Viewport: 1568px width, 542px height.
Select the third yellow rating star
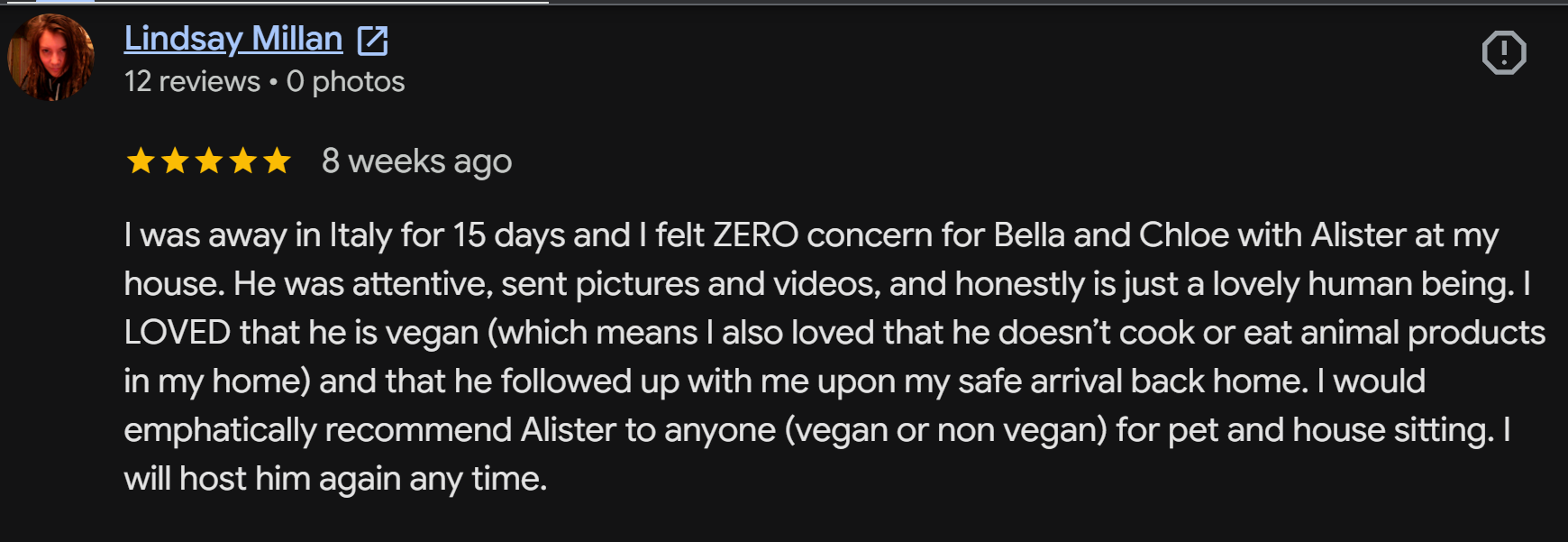coord(209,161)
